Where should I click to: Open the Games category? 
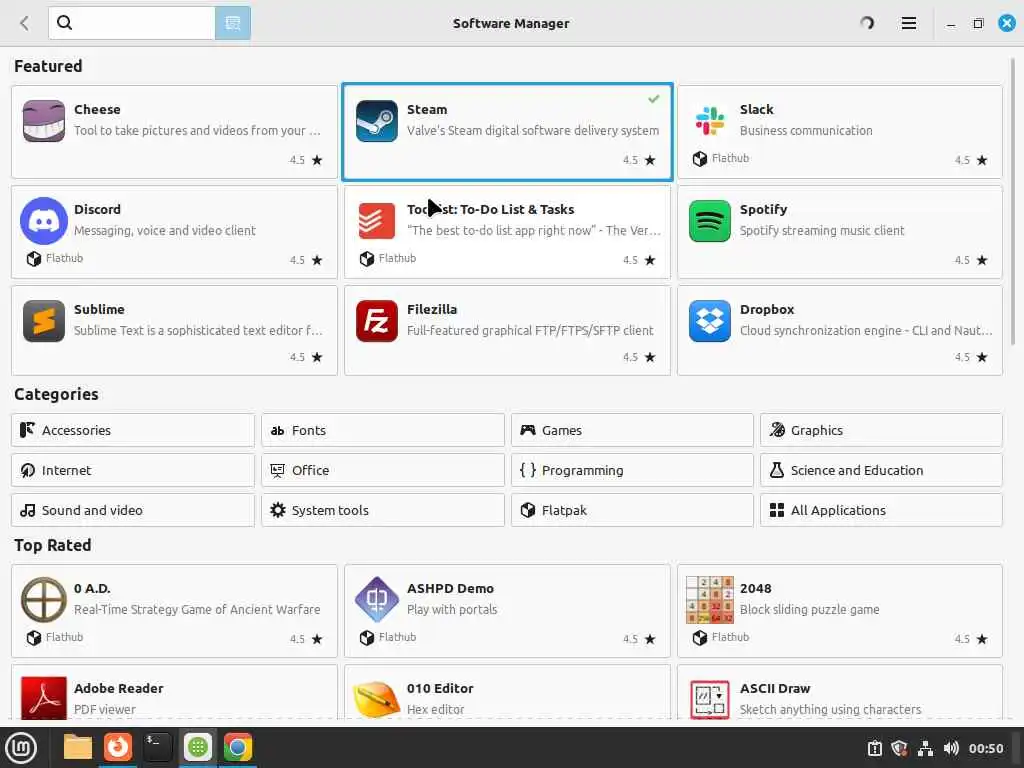632,430
